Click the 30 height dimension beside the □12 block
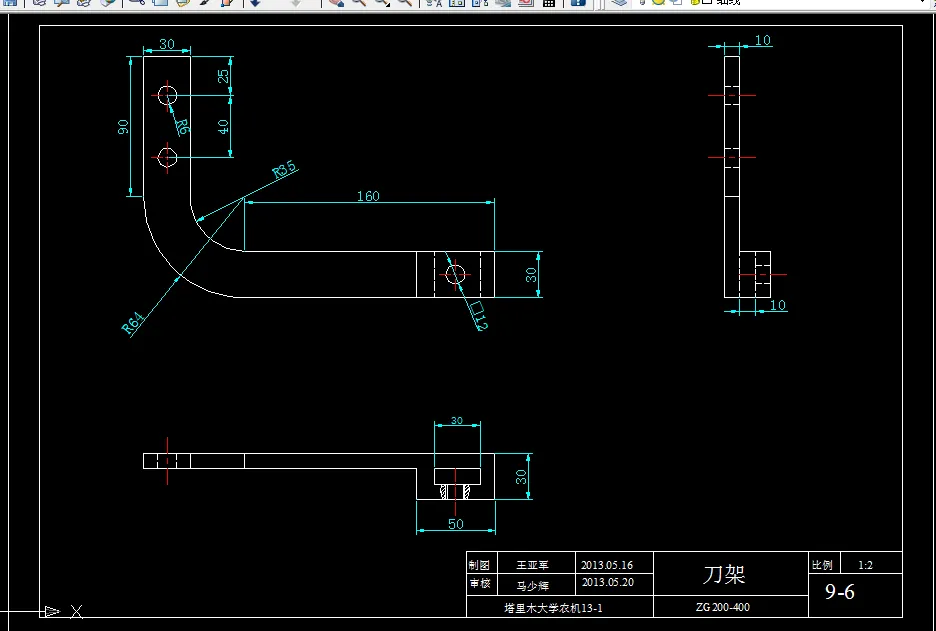The width and height of the screenshot is (936, 631). 531,274
